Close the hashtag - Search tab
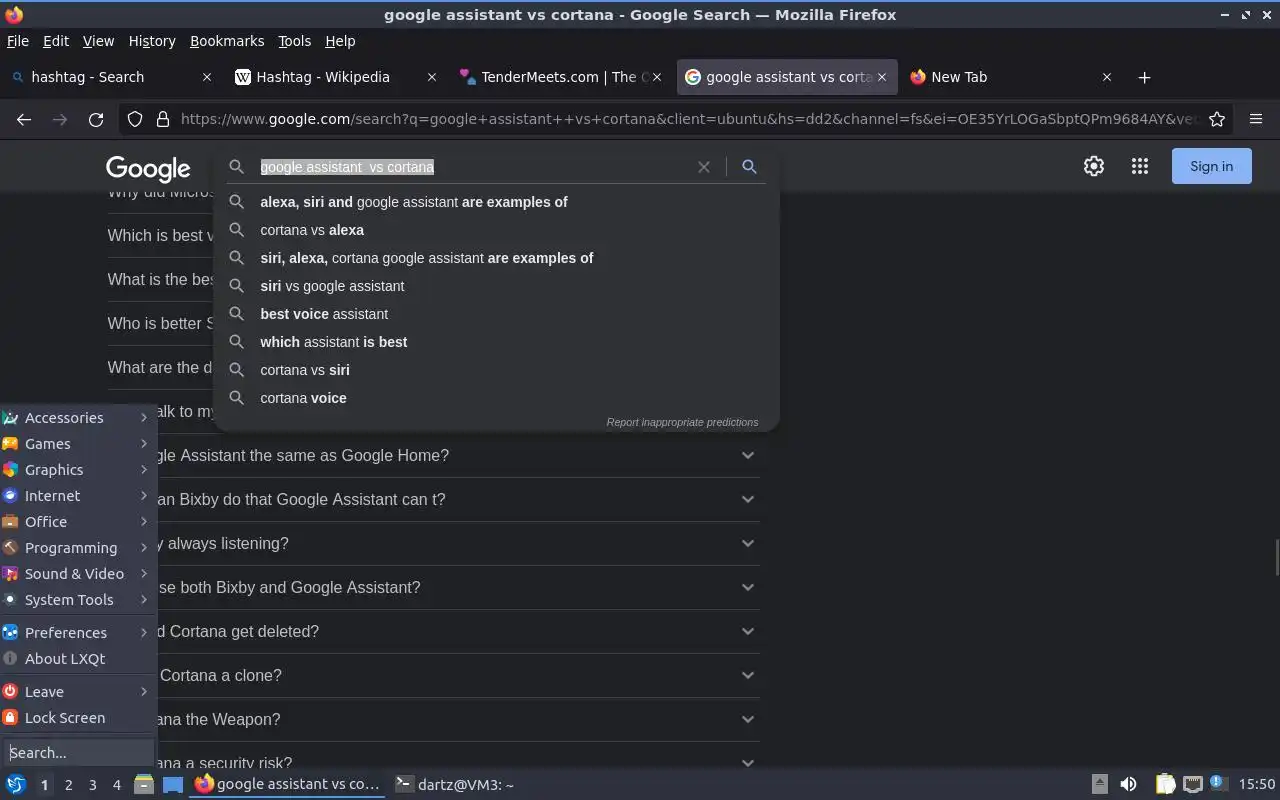Screen dimensions: 1280x800 tap(207, 77)
